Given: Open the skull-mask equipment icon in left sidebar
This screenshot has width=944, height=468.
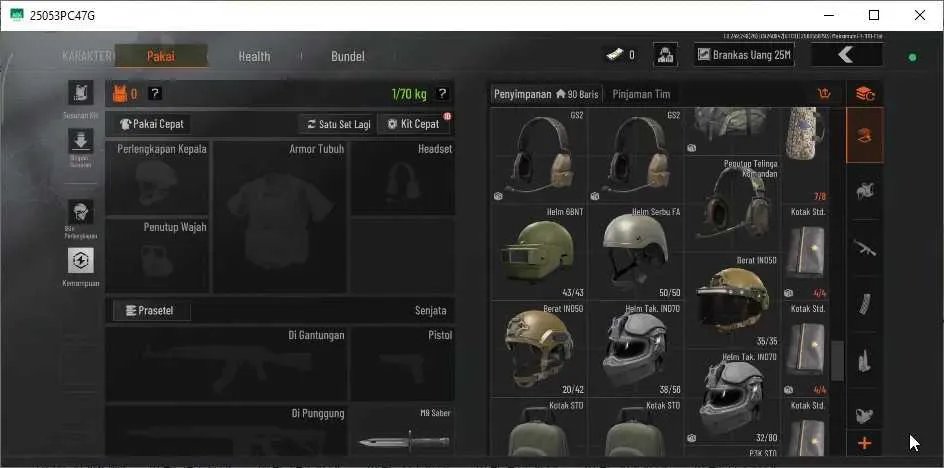Looking at the screenshot, I should [81, 212].
